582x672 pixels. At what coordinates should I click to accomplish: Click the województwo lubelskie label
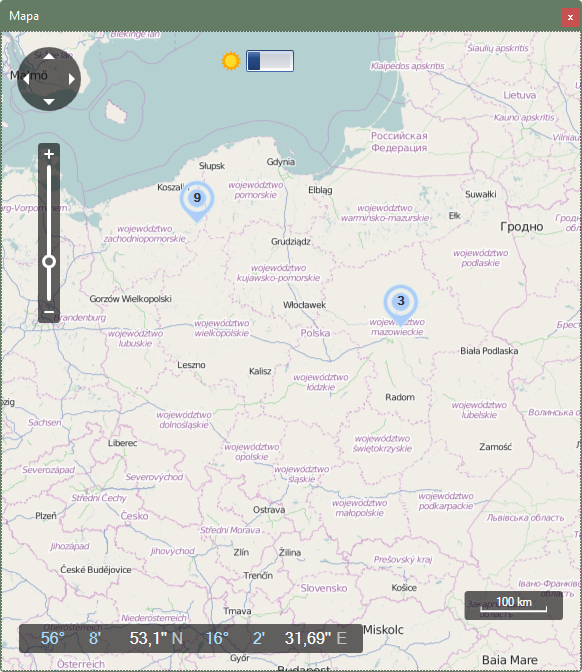coord(479,410)
